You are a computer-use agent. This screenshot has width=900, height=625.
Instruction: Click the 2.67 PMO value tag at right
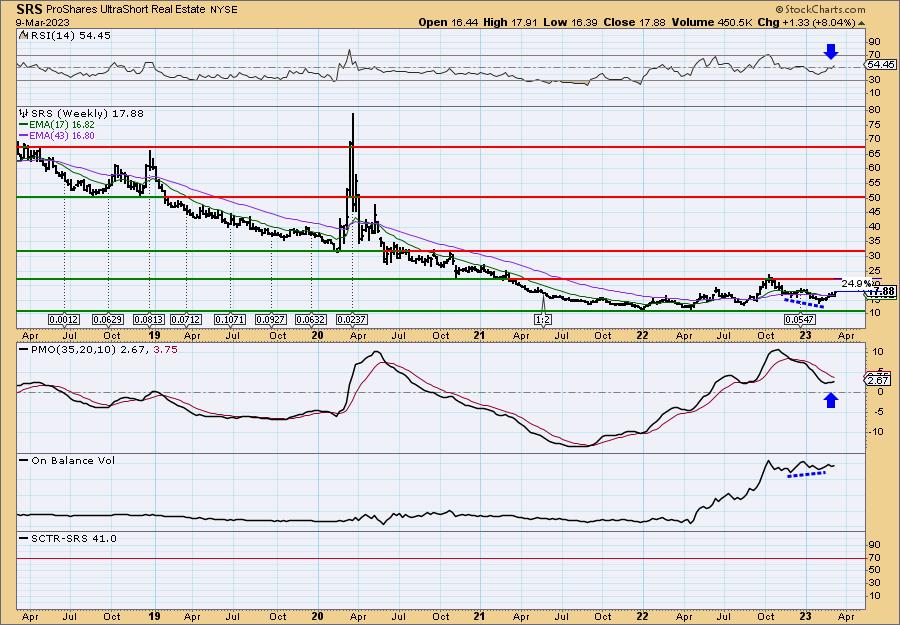[878, 381]
